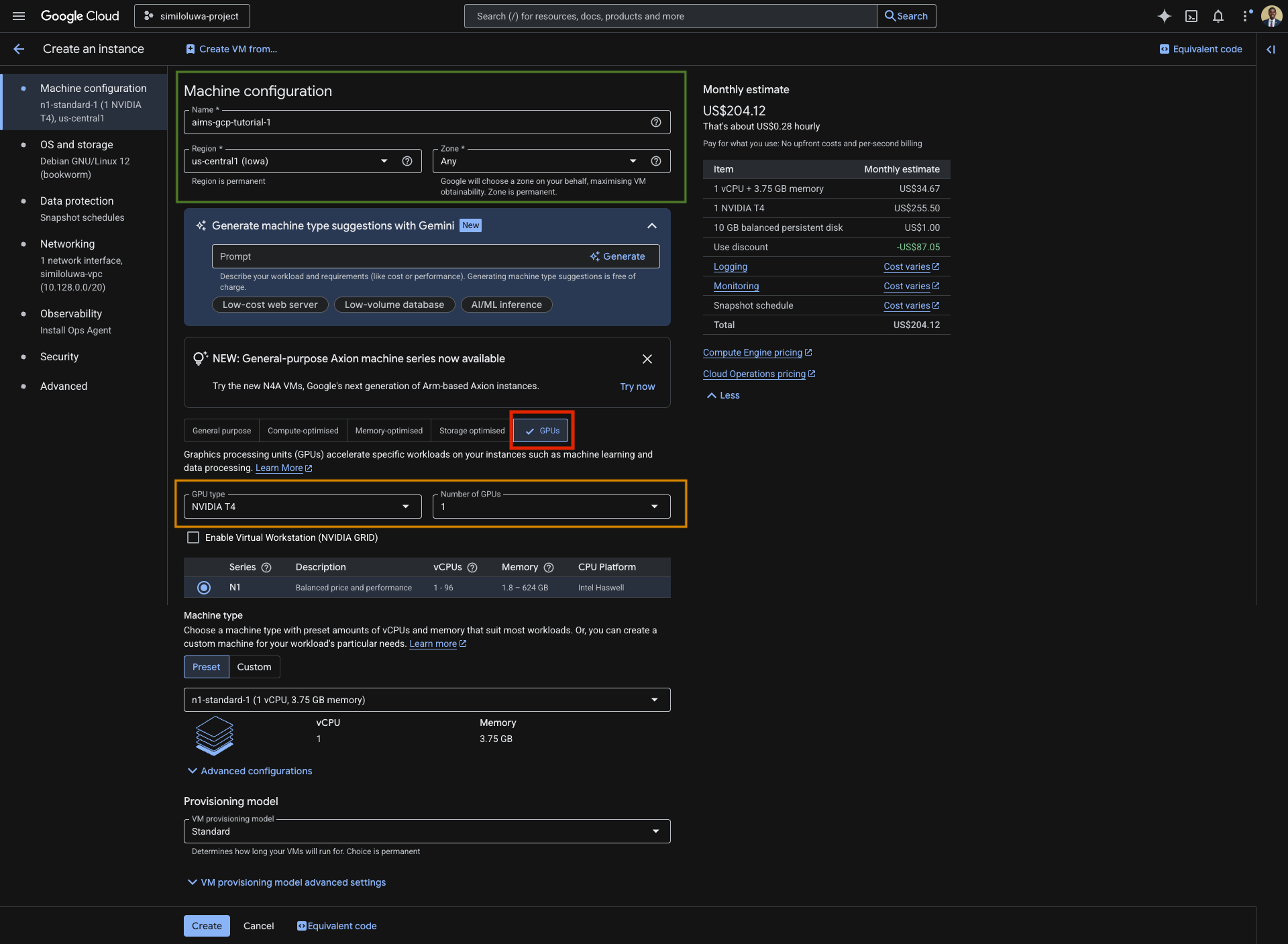Open Cloud Shell terminal icon
Viewport: 1288px width, 944px height.
pyautogui.click(x=1191, y=15)
